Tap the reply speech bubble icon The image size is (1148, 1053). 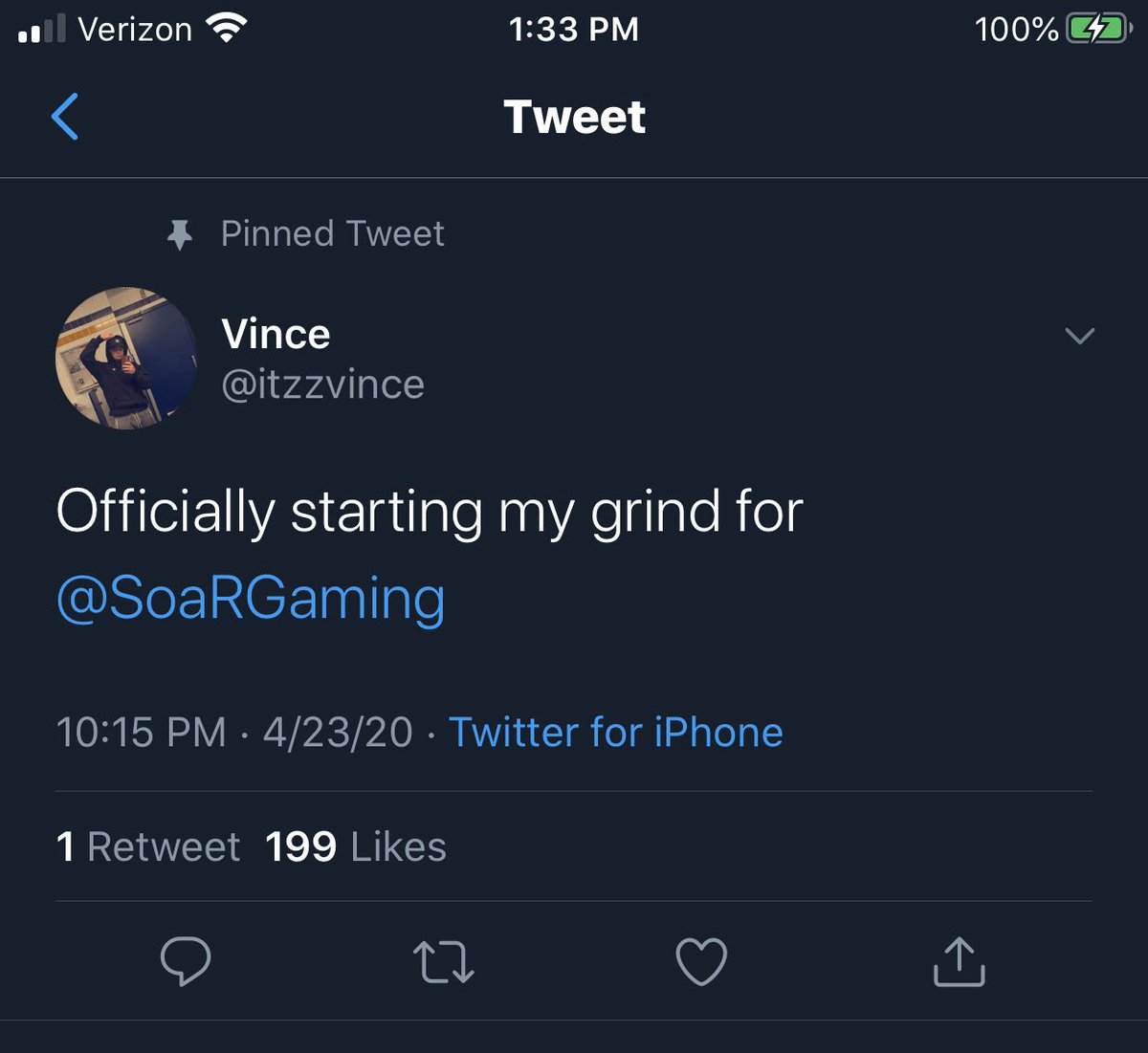pos(186,960)
